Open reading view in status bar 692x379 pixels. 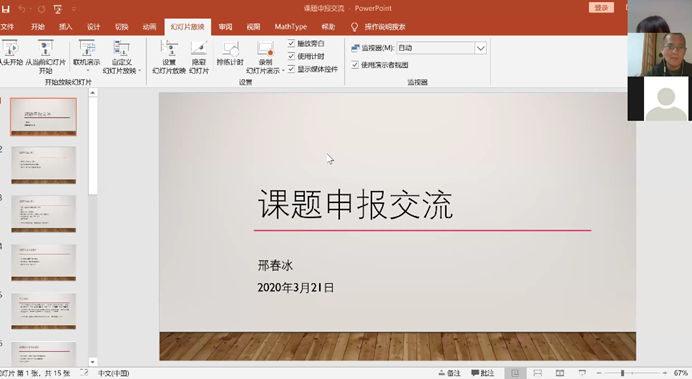[560, 373]
